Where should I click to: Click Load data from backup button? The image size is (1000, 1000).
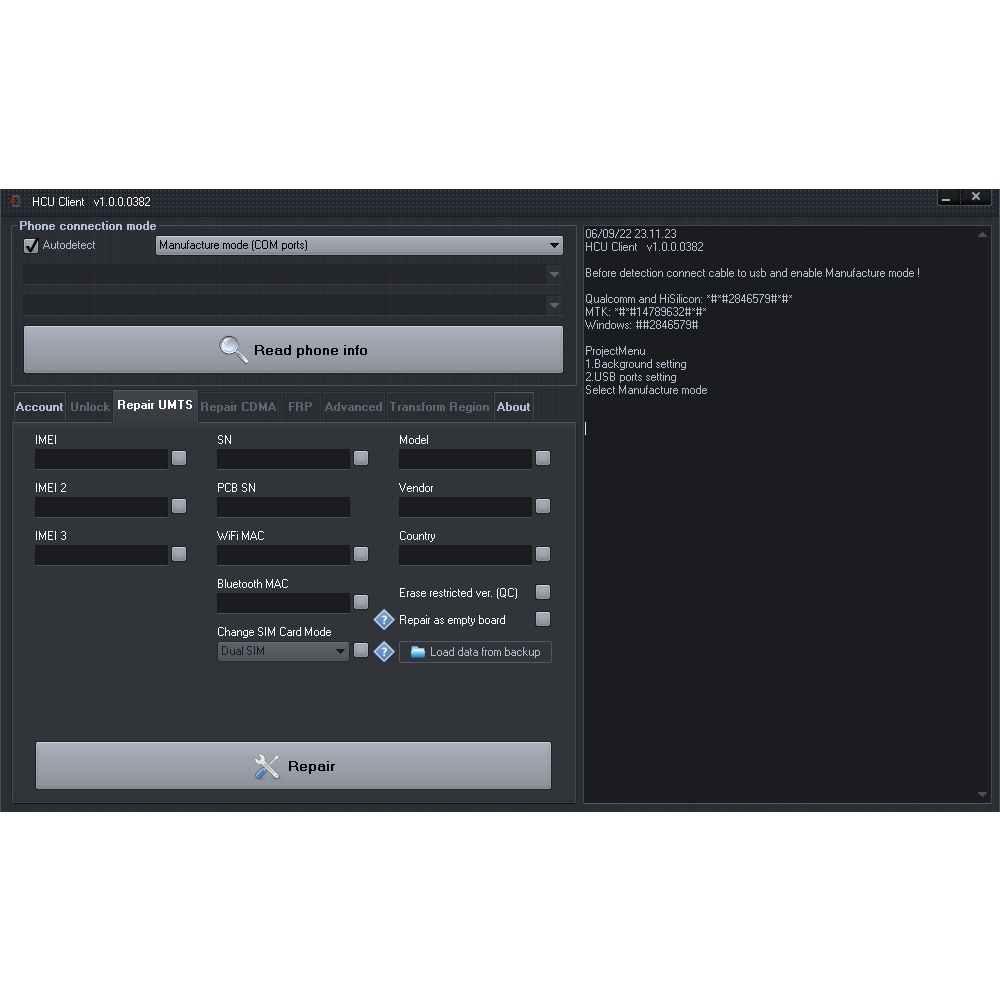tap(475, 652)
